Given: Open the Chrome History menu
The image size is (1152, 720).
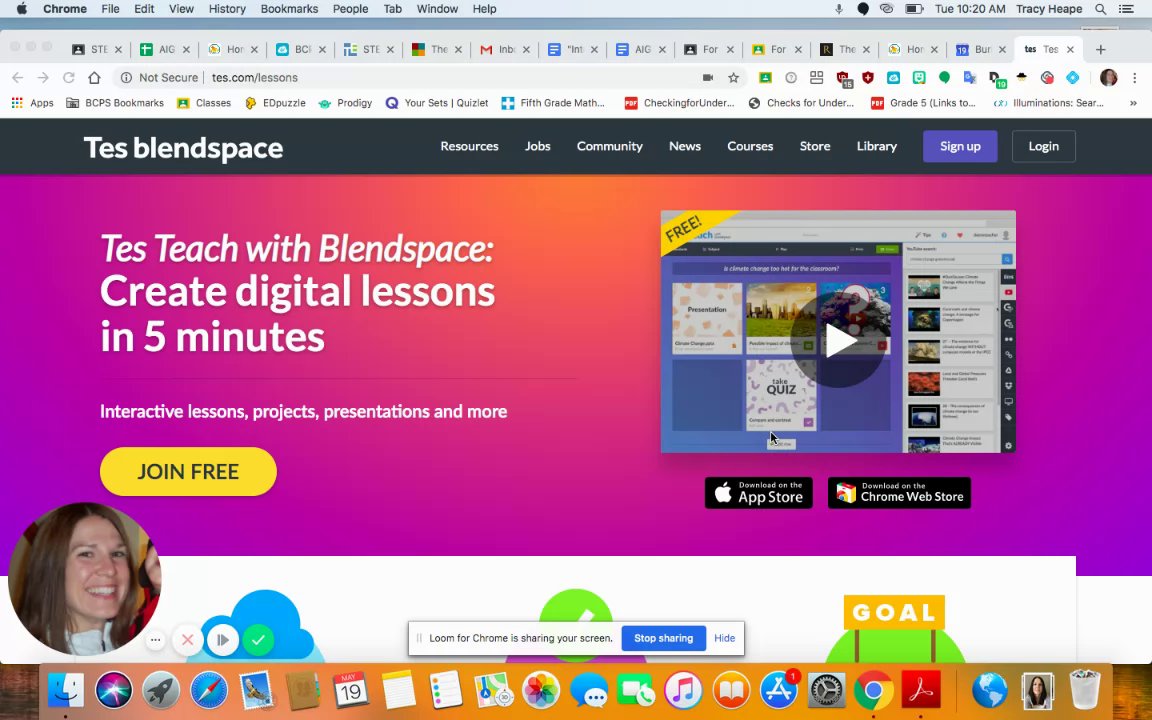Looking at the screenshot, I should coord(227,9).
